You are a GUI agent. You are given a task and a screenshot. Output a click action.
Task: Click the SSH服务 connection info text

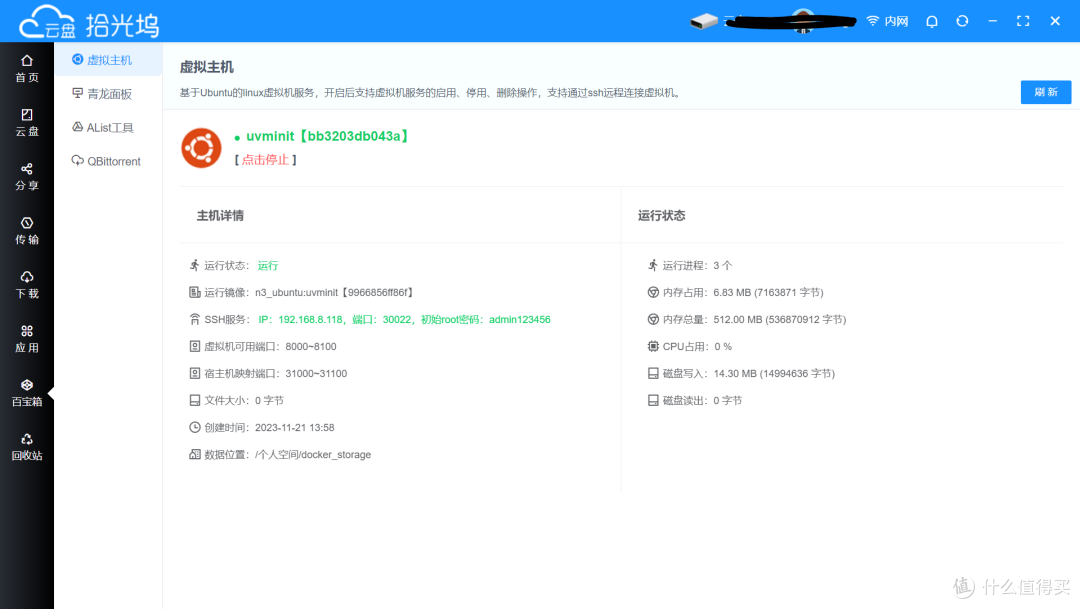[x=404, y=320]
